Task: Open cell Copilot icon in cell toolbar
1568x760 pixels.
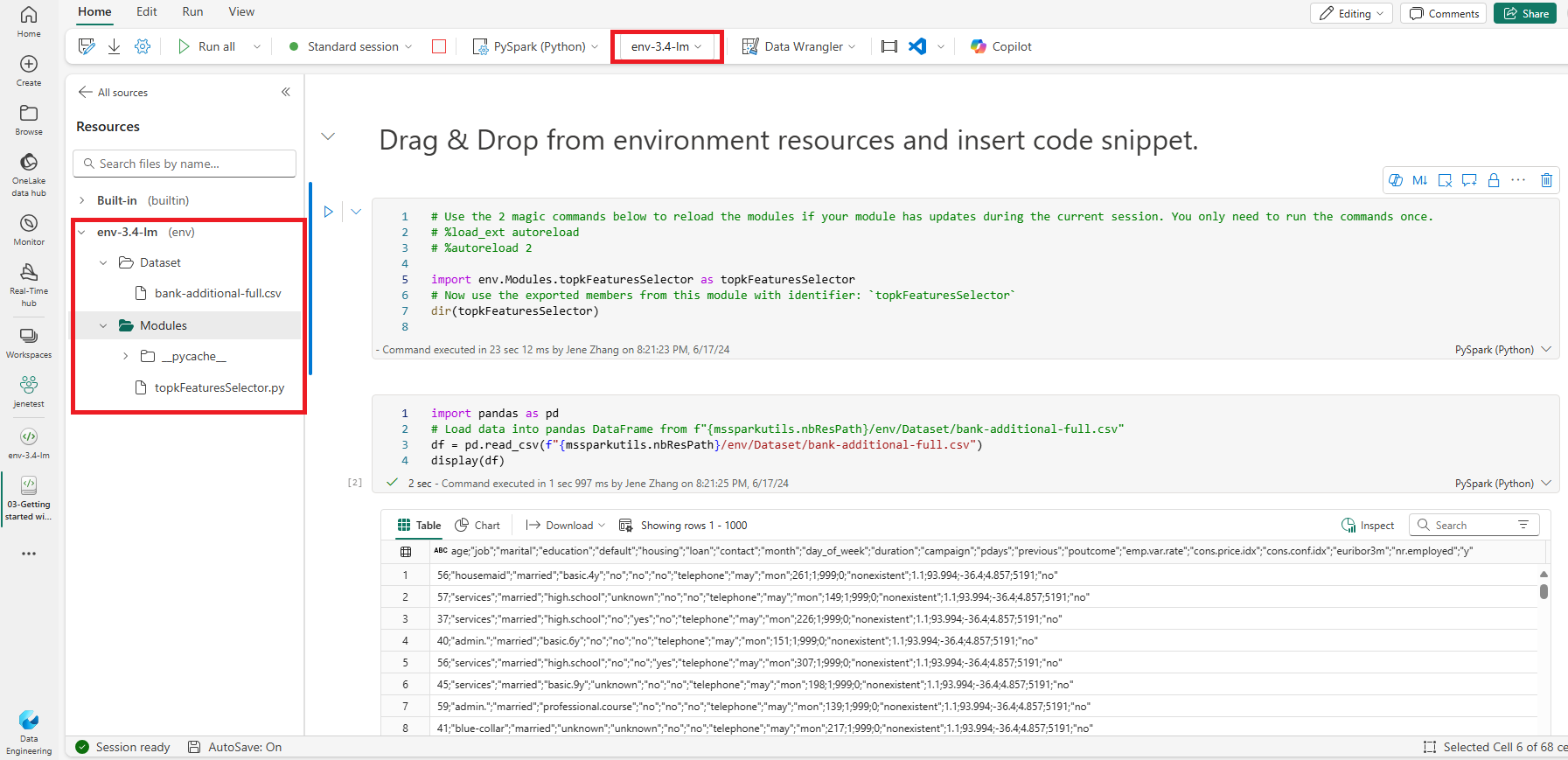Action: (x=1396, y=180)
